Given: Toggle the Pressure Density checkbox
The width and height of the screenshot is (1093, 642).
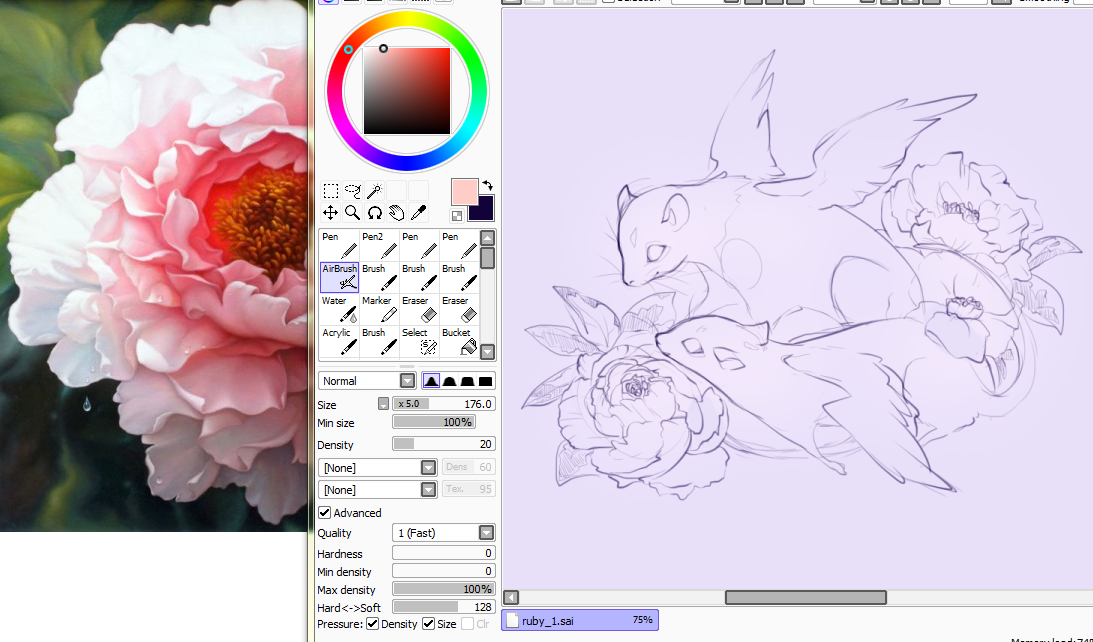Looking at the screenshot, I should click(373, 624).
